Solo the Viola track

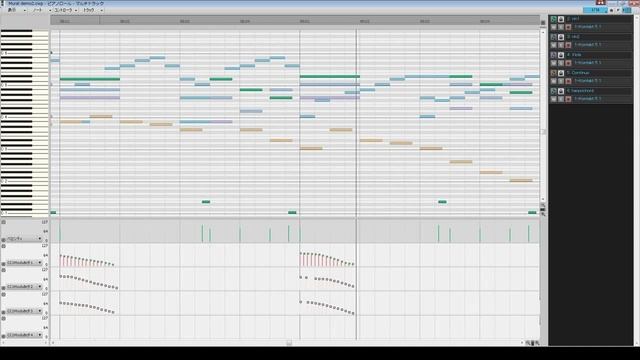coord(561,63)
